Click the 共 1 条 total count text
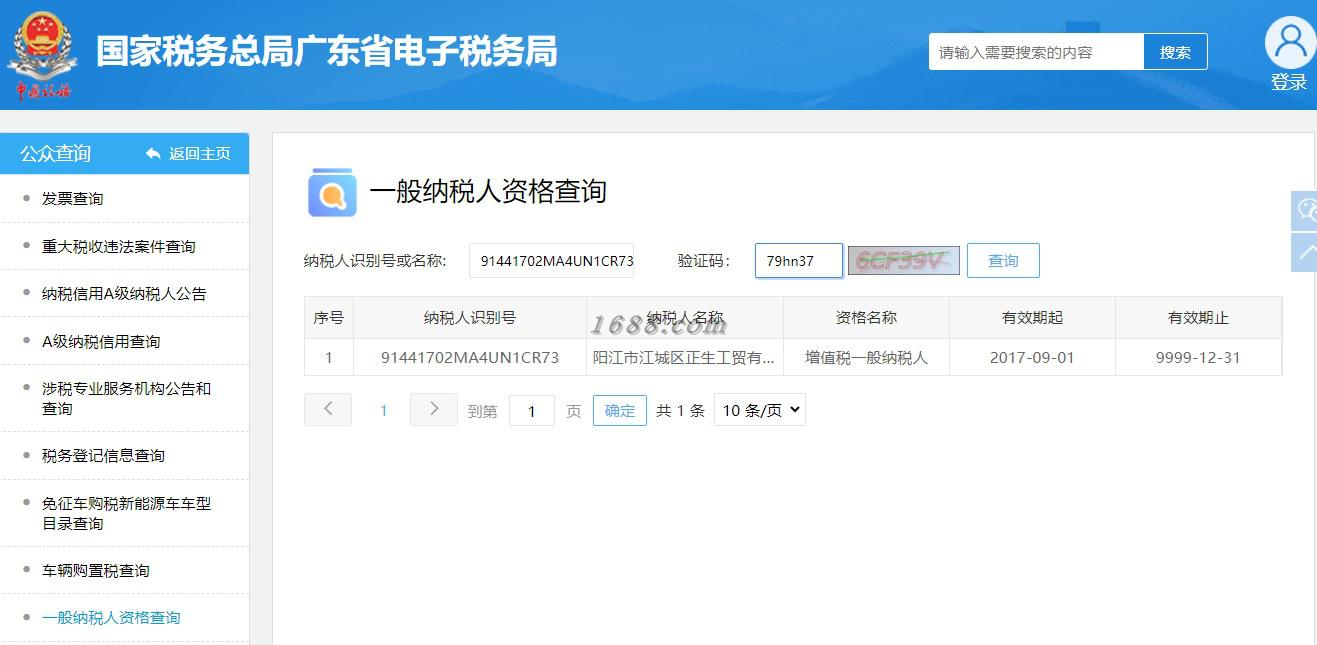Image resolution: width=1317 pixels, height=645 pixels. (x=680, y=411)
